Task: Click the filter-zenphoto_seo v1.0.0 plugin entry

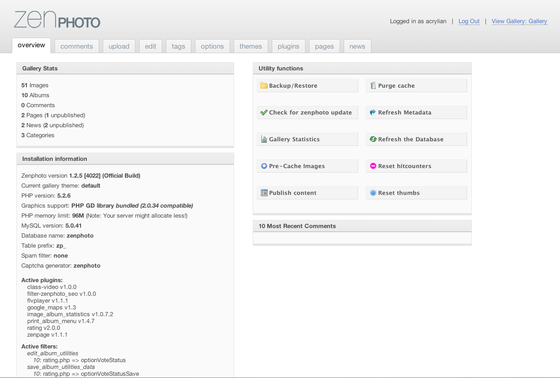Action: (x=61, y=294)
